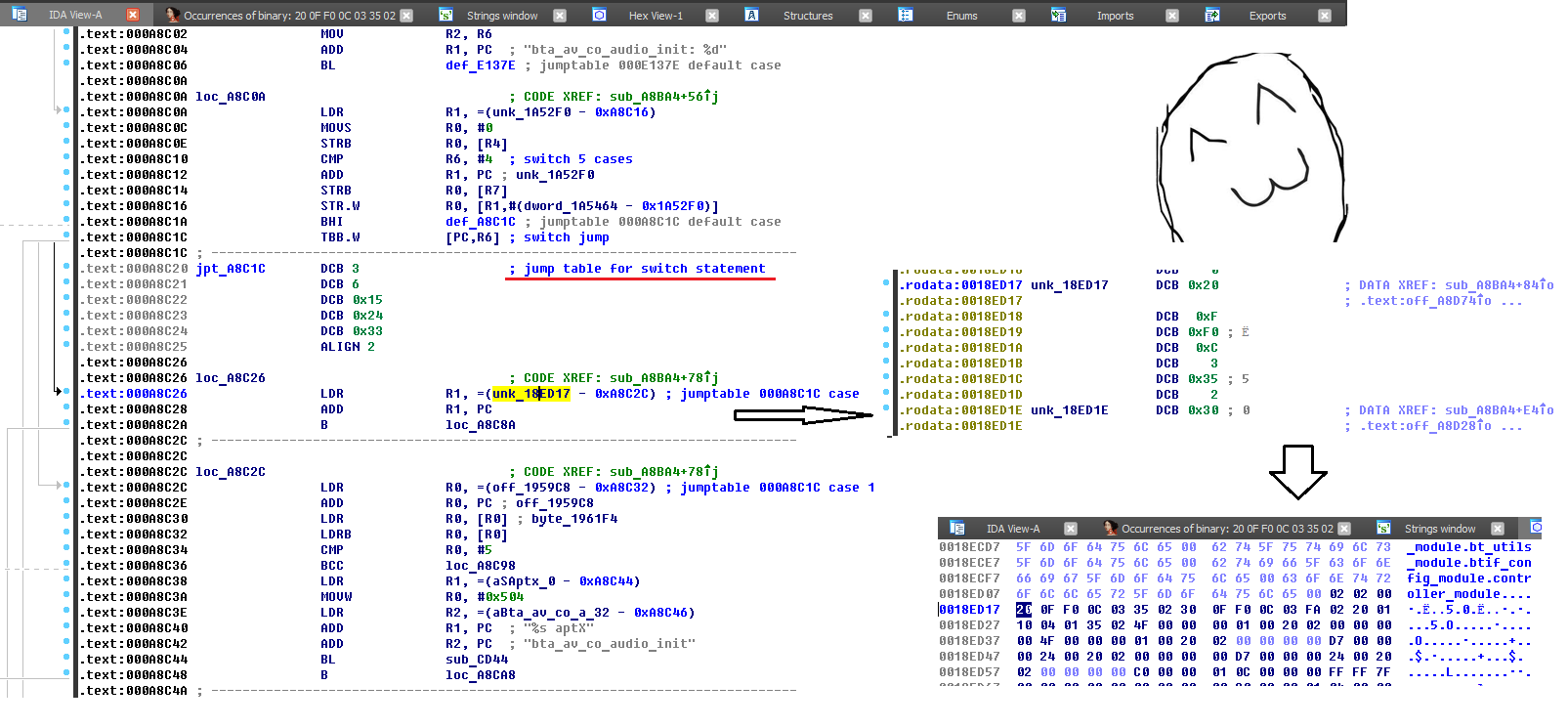
Task: Click the jpt_A8C1C jump table label
Action: [231, 269]
